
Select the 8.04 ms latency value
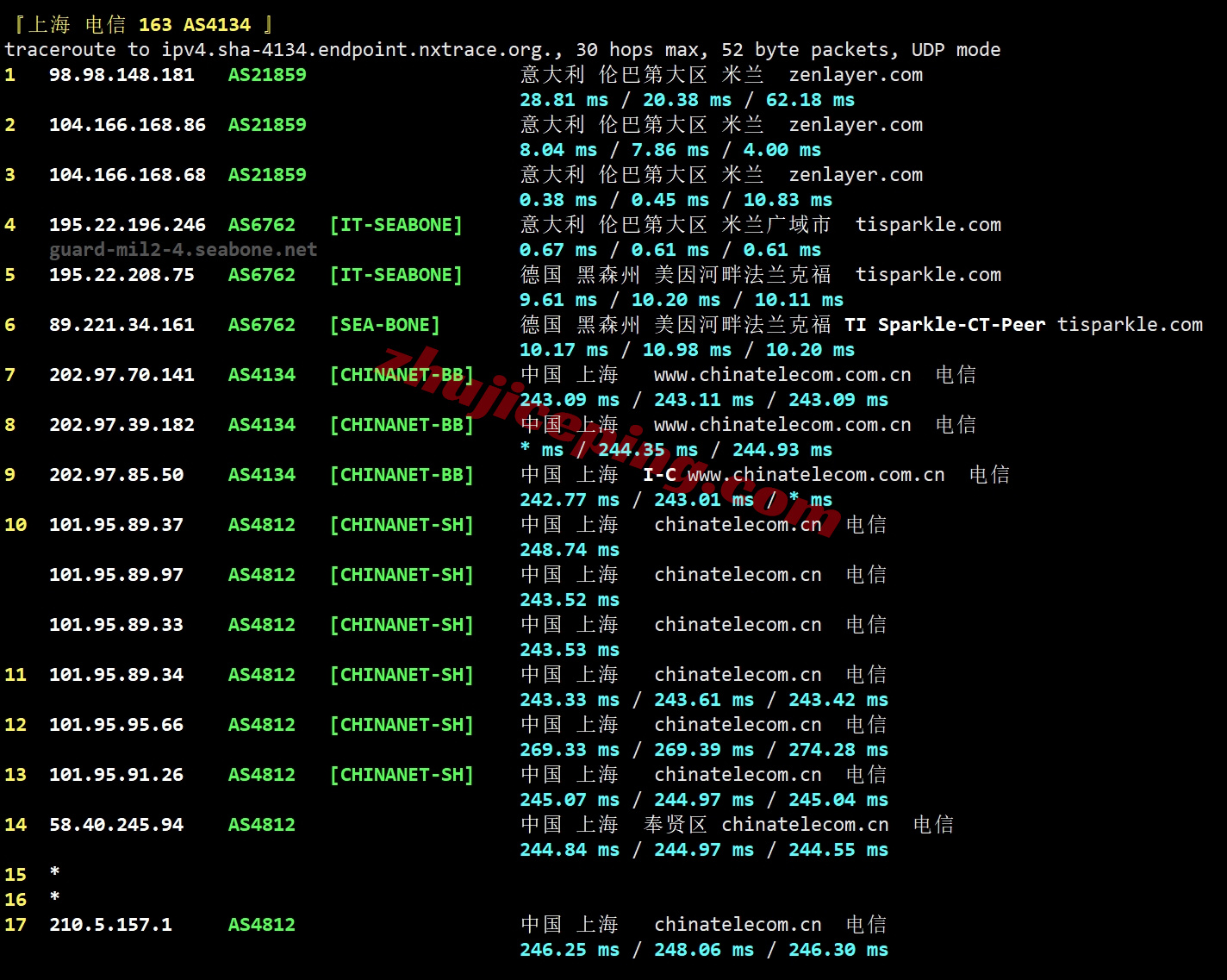[558, 150]
